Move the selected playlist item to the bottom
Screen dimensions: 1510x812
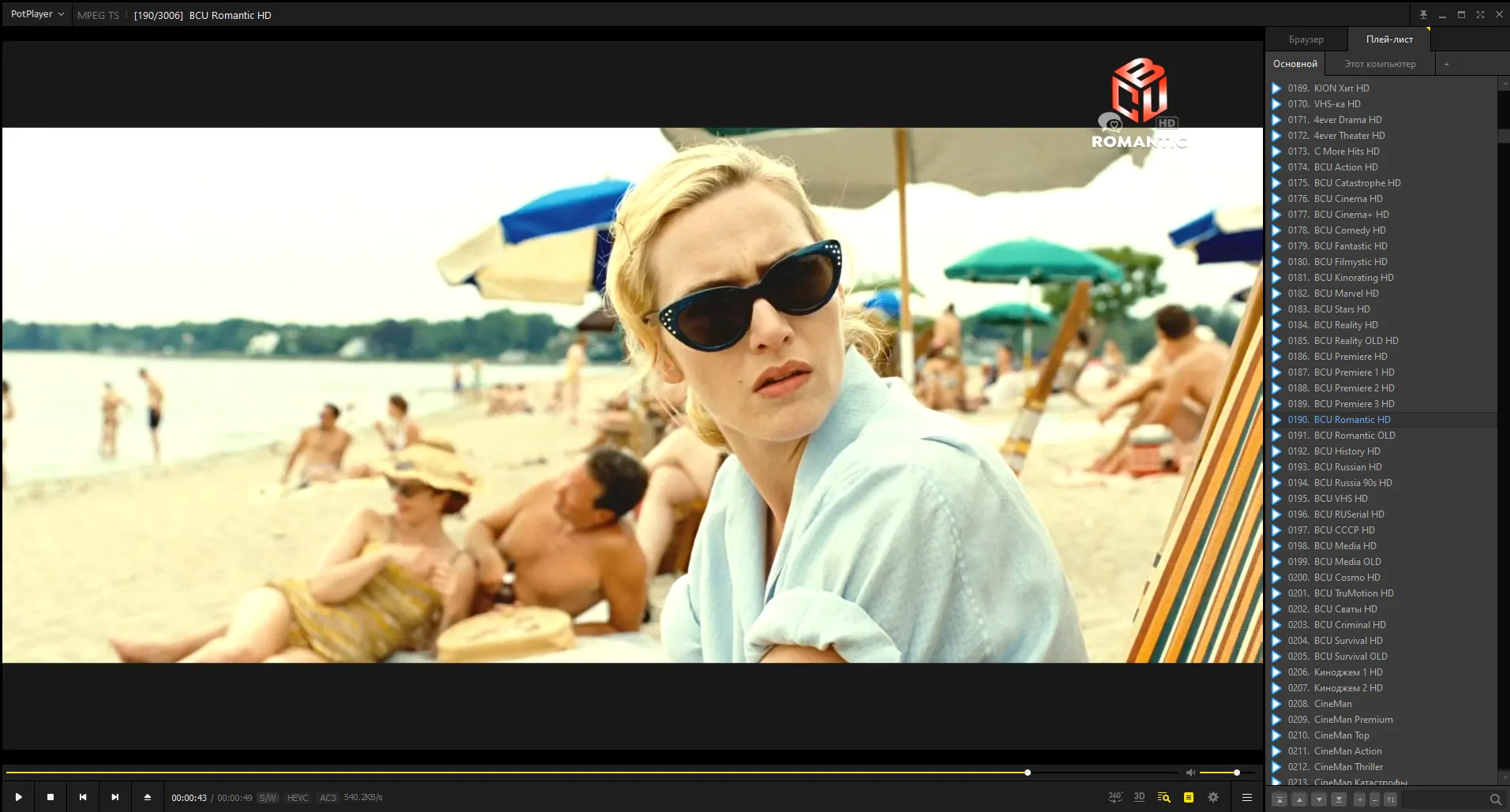(x=1339, y=799)
